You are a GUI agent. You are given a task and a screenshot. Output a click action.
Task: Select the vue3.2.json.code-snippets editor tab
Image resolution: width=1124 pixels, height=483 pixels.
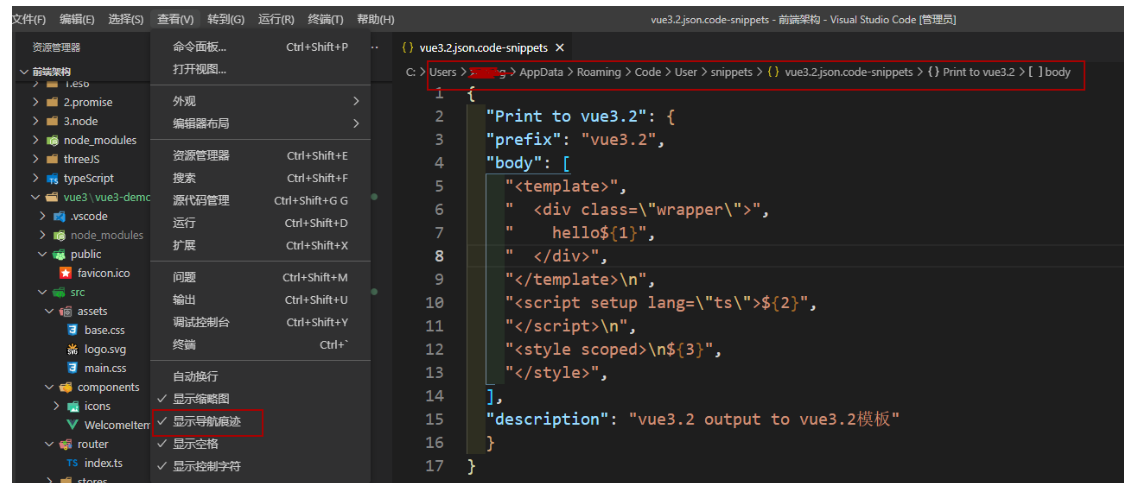(x=484, y=48)
